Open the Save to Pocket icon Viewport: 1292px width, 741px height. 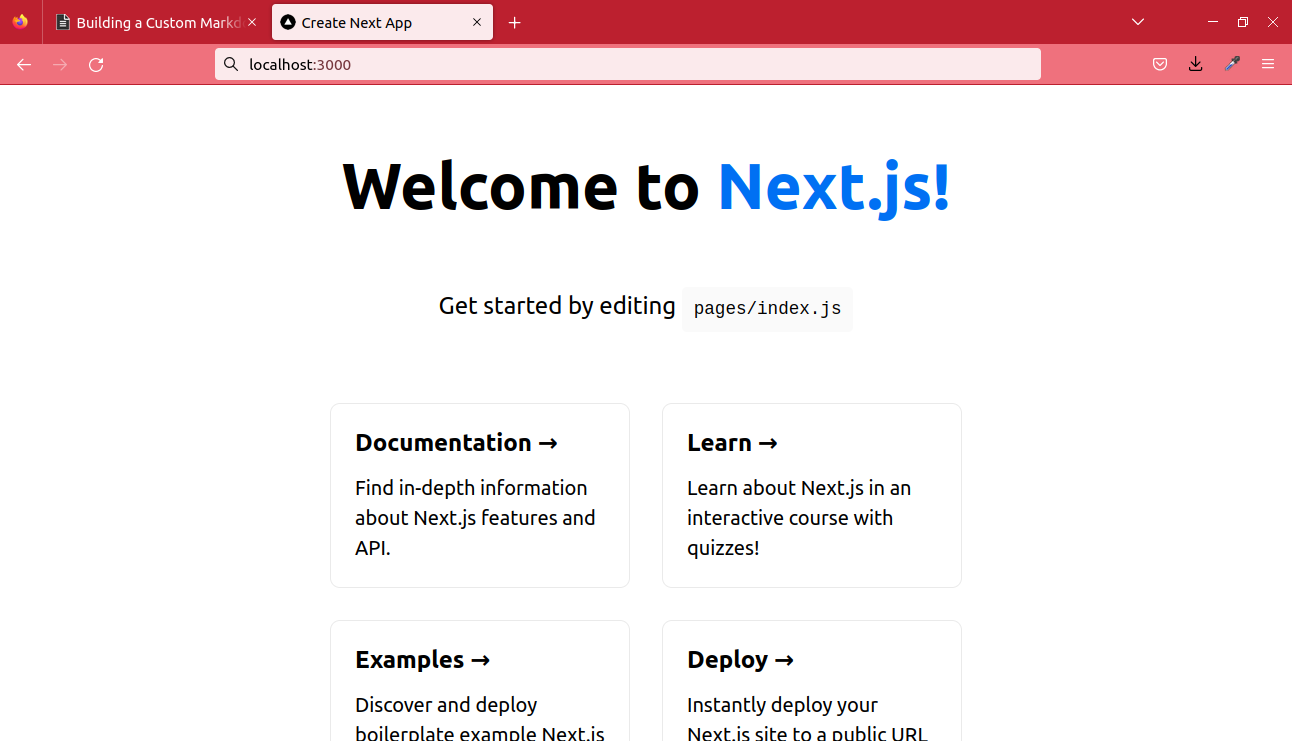pyautogui.click(x=1160, y=64)
